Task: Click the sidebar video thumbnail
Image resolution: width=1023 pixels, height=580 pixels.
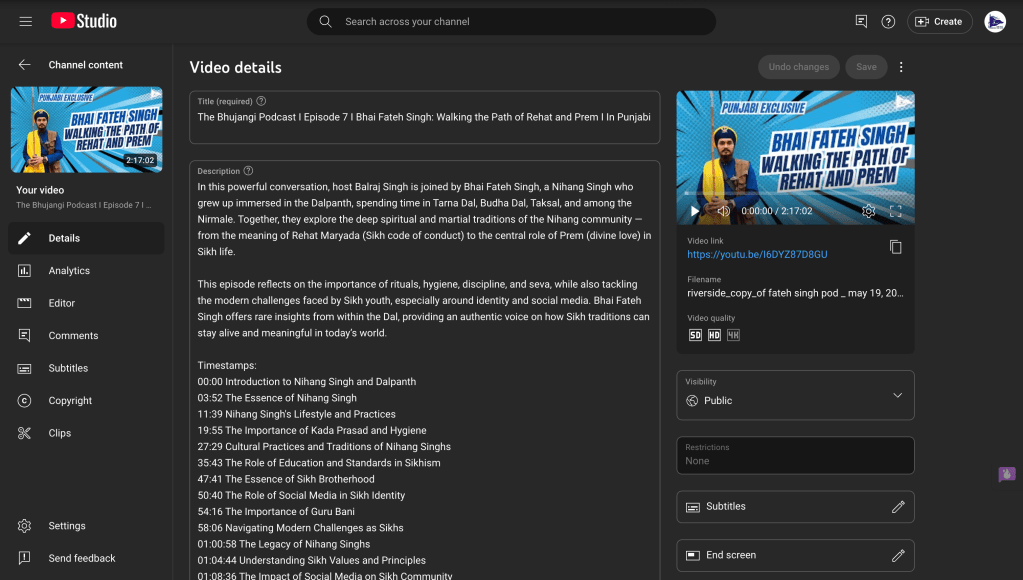Action: pyautogui.click(x=86, y=129)
